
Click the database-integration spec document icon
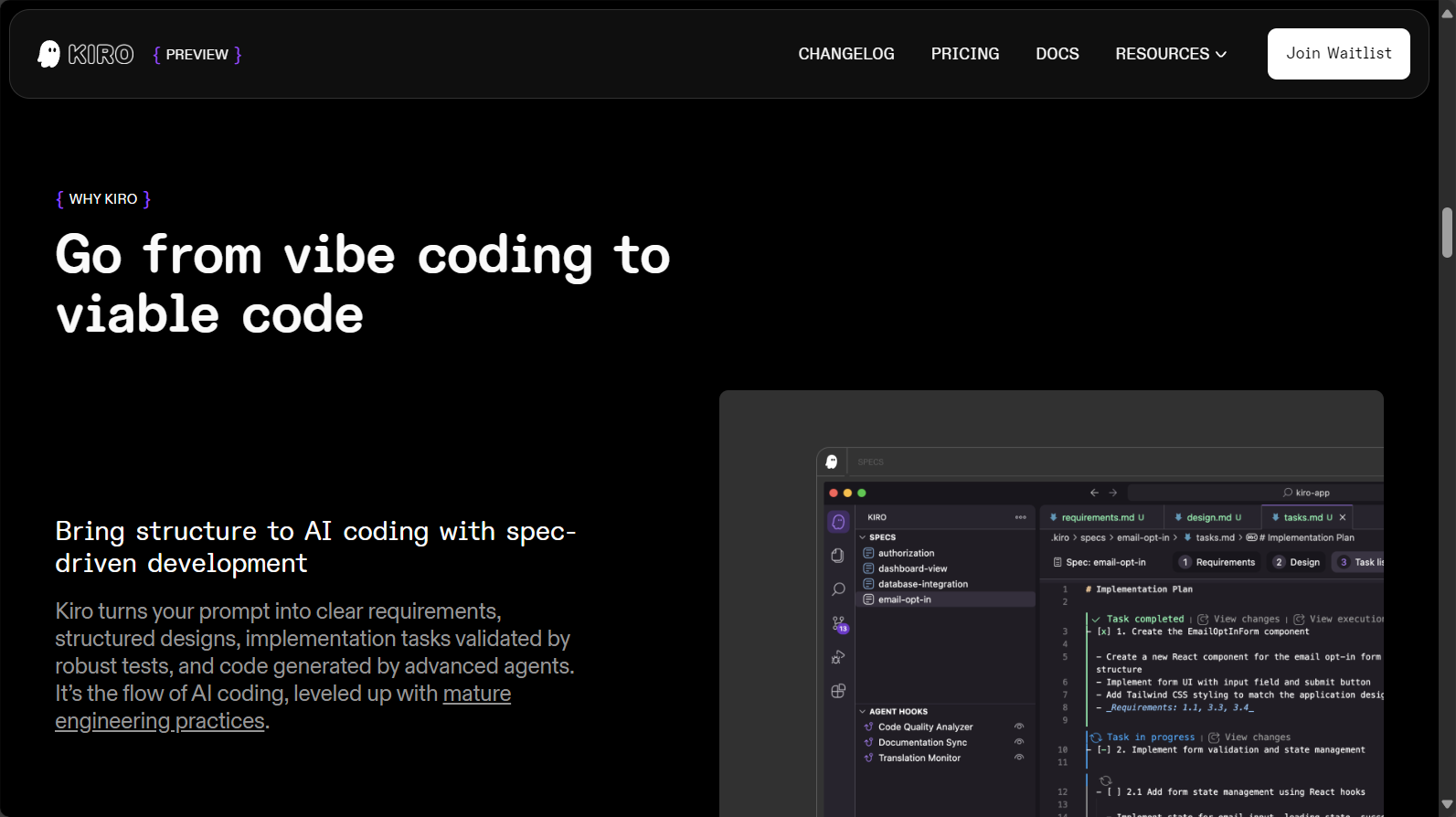pyautogui.click(x=869, y=584)
